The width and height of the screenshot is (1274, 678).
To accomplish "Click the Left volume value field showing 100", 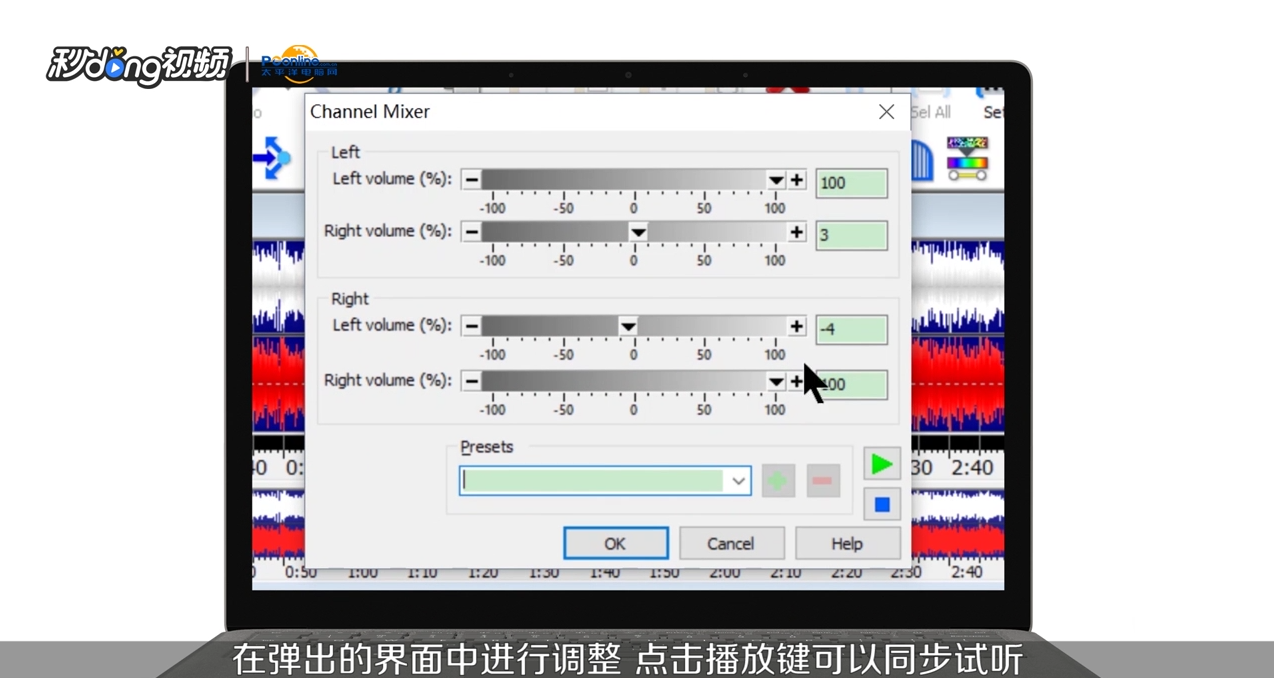I will (x=851, y=183).
